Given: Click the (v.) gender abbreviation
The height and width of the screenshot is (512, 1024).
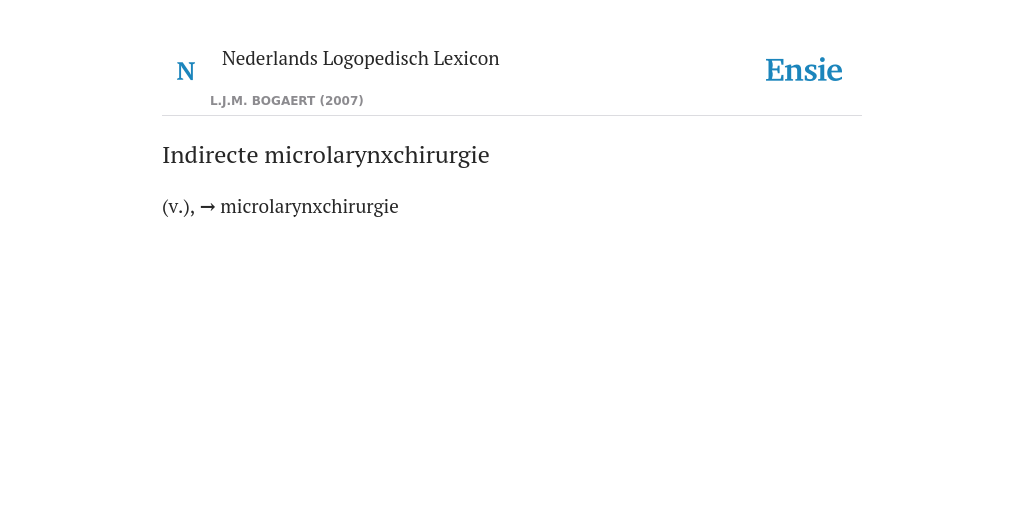Looking at the screenshot, I should point(176,207).
